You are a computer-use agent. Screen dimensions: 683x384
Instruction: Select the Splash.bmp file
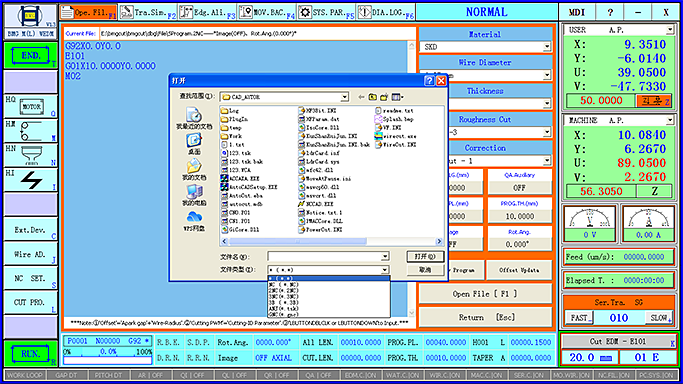click(x=394, y=119)
